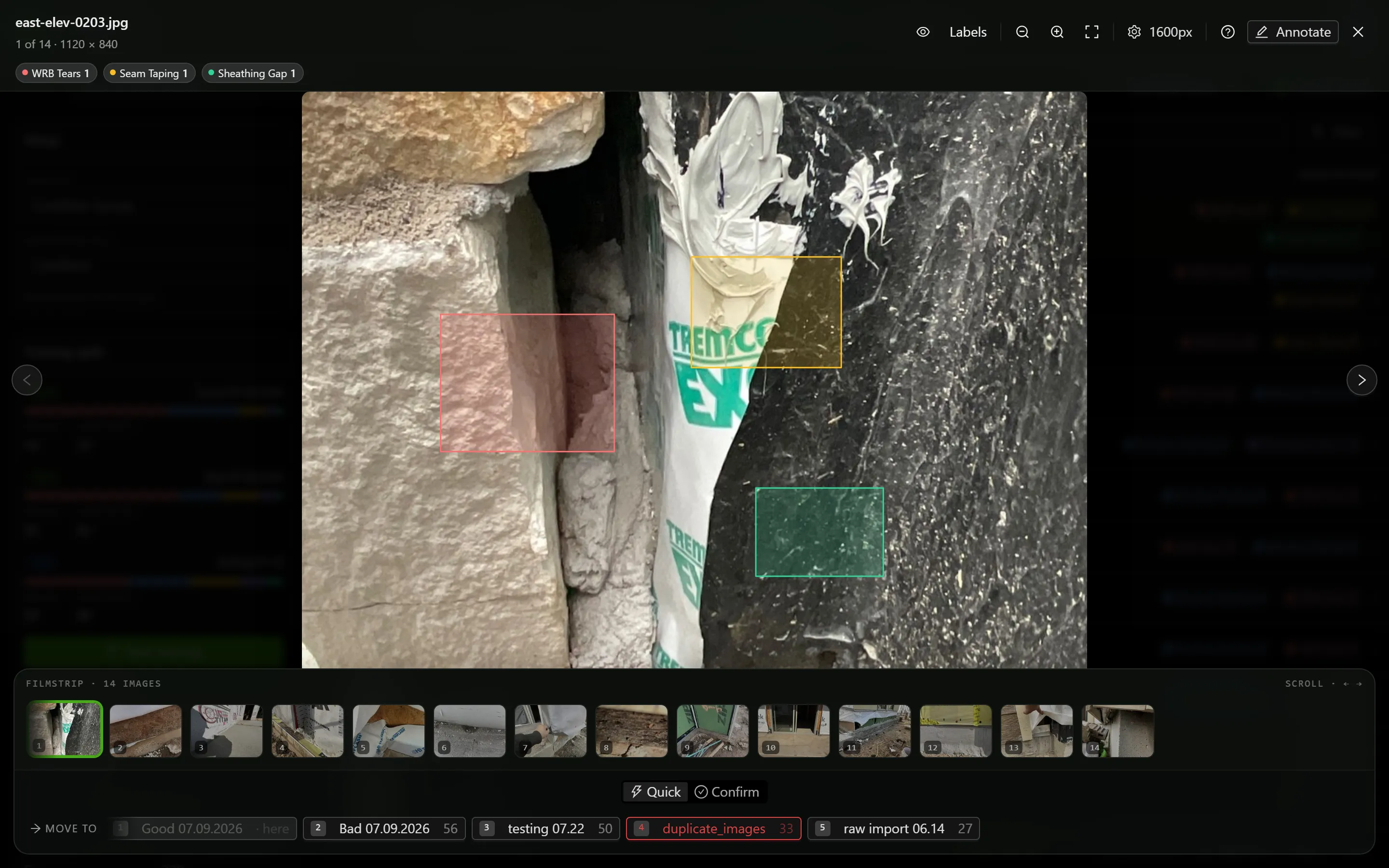Zoom in with the magnifier plus icon
The width and height of the screenshot is (1389, 868).
coord(1057,32)
